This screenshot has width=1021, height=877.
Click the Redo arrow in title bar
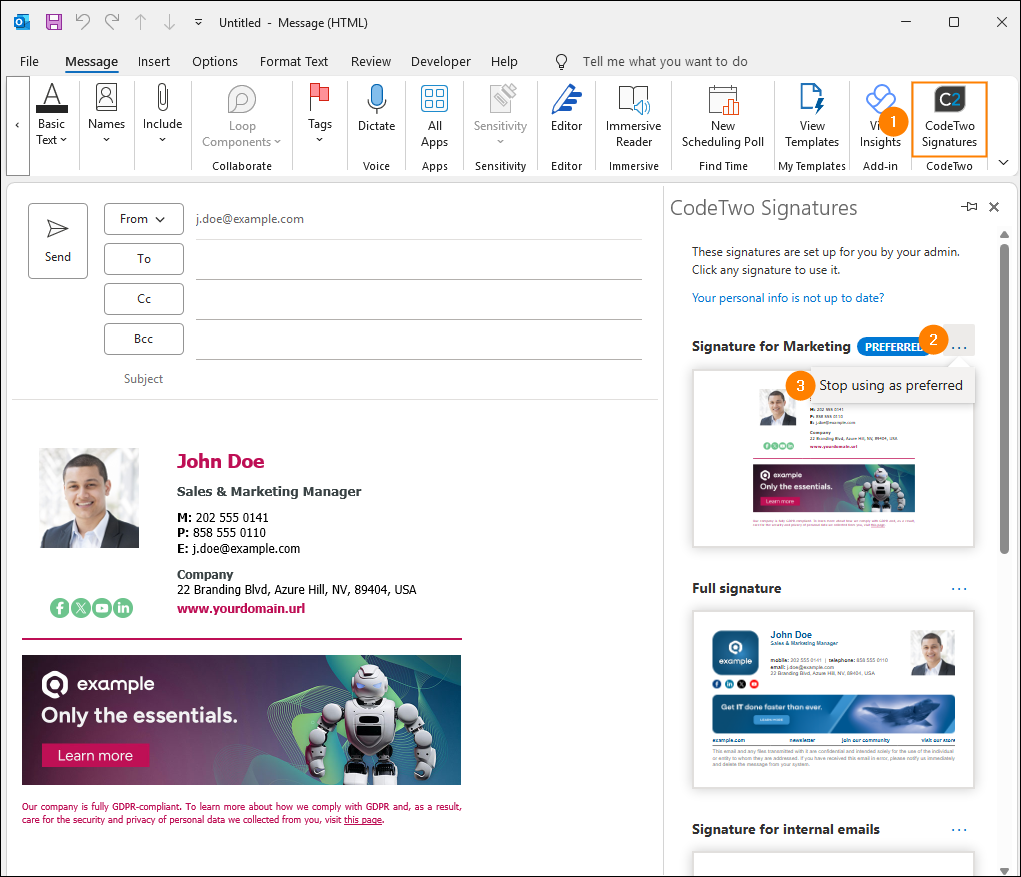pyautogui.click(x=112, y=22)
